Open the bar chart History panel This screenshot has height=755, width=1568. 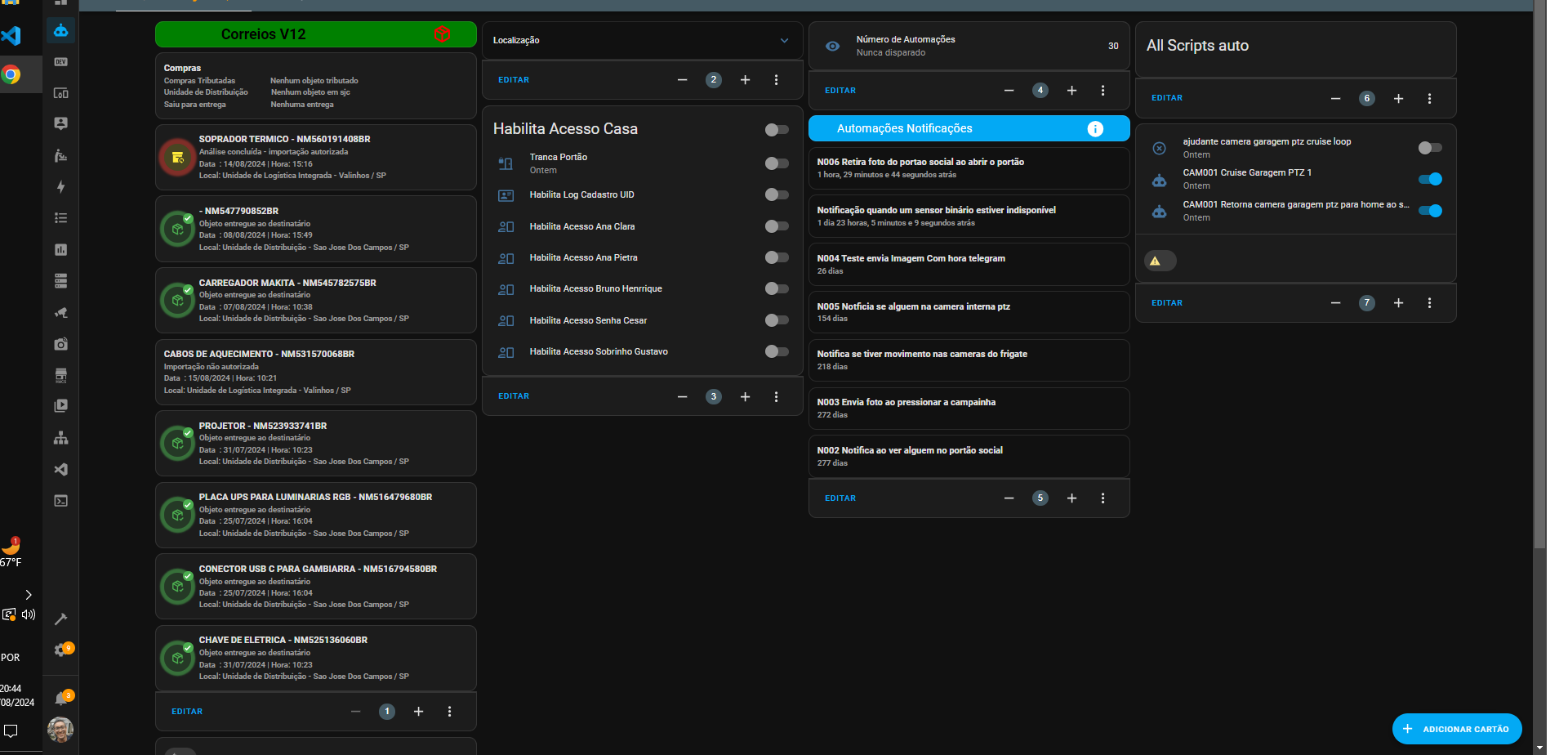pos(61,250)
